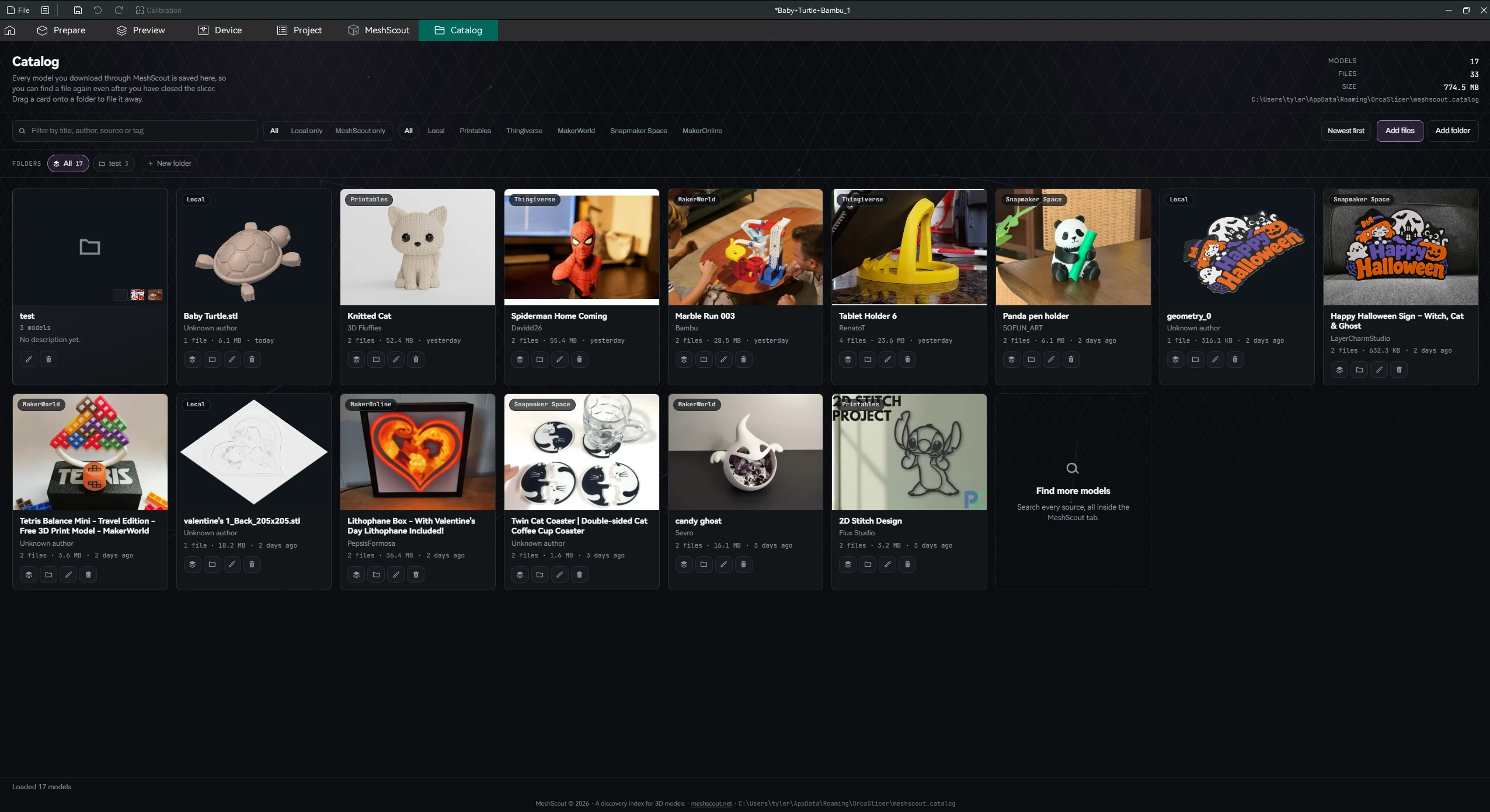Viewport: 1490px width, 812px height.
Task: Click pencil icon on Lithophane Box card
Action: click(x=396, y=574)
